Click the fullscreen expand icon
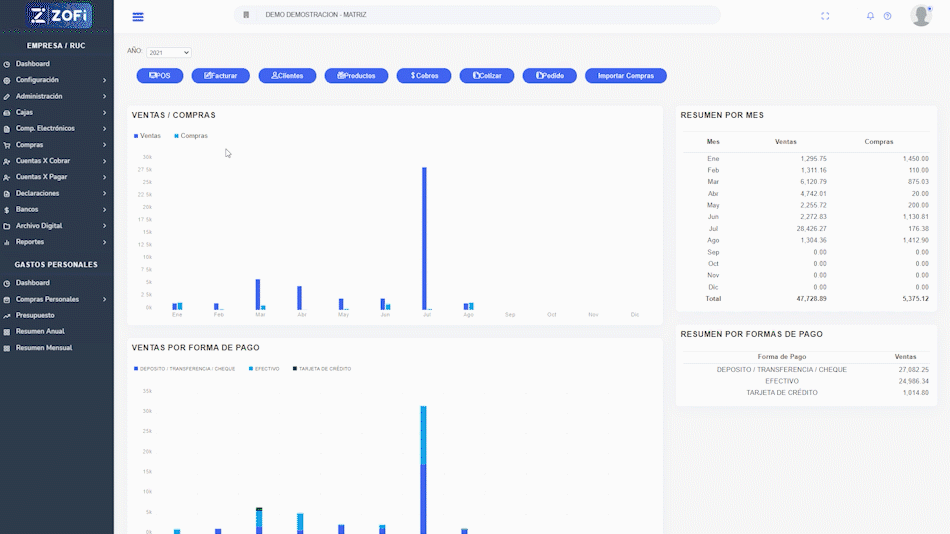 point(825,16)
